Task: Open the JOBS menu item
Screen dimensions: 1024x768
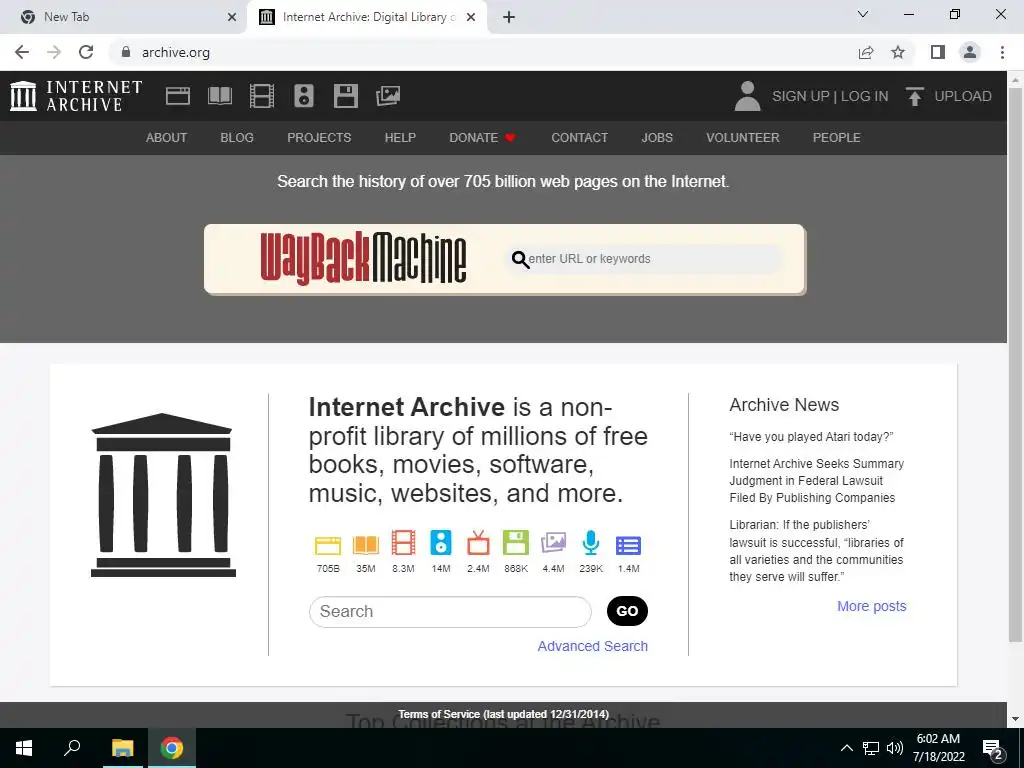Action: [657, 138]
